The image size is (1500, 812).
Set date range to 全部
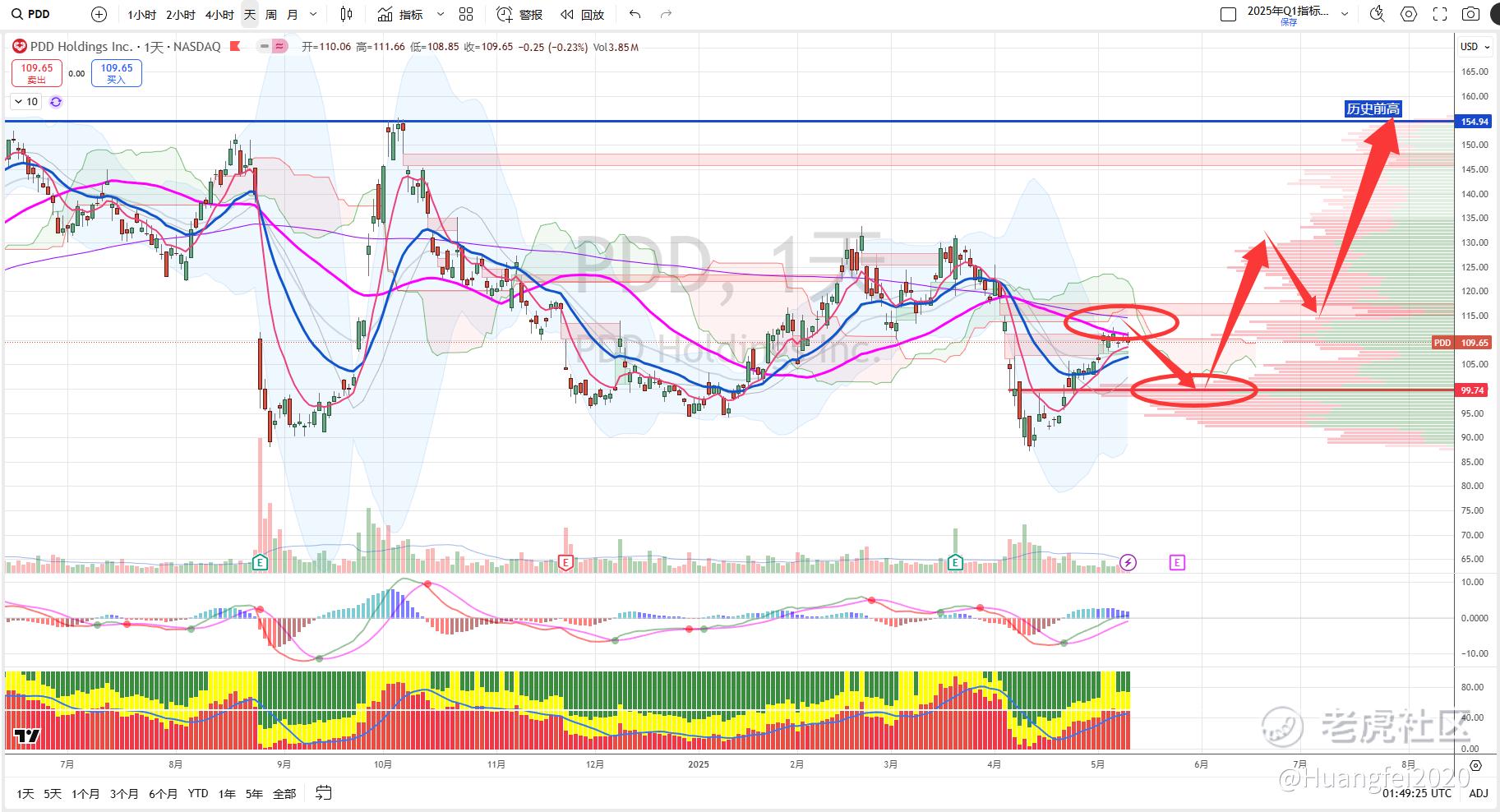click(x=284, y=793)
